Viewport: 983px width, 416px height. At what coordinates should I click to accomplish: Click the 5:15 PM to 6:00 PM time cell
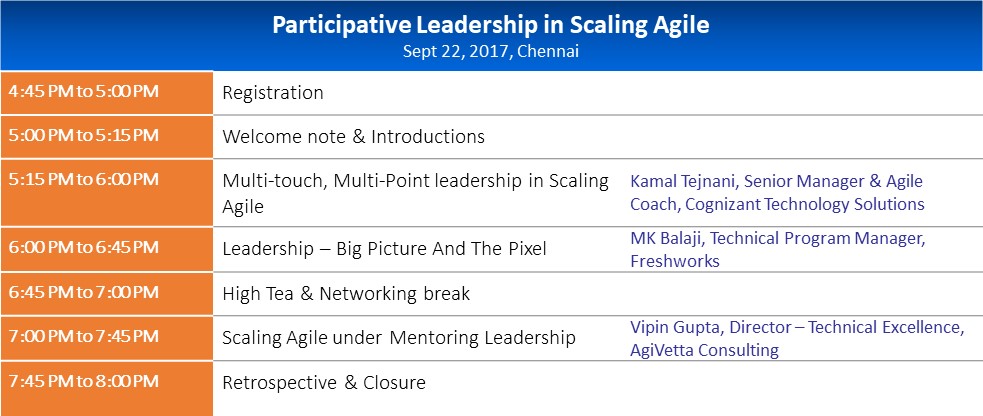[x=83, y=179]
